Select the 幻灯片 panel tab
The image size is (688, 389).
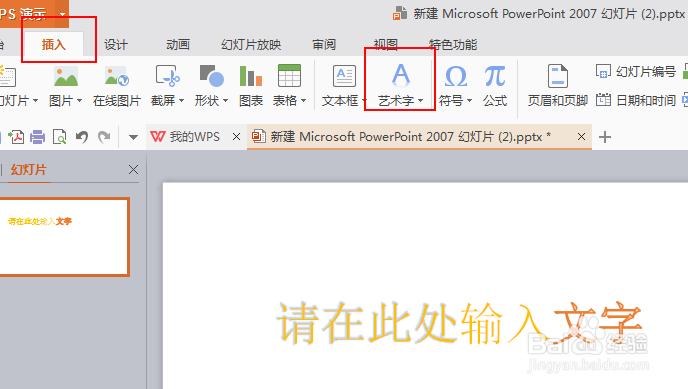29,170
